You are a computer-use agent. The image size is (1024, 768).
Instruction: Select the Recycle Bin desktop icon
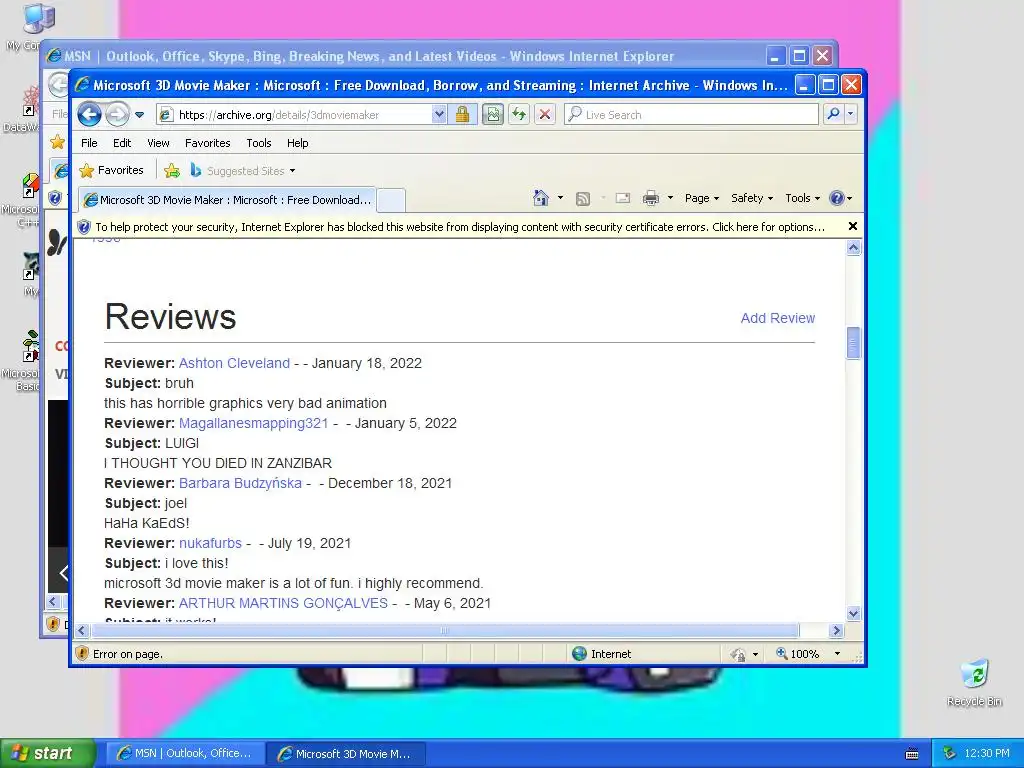pyautogui.click(x=974, y=682)
